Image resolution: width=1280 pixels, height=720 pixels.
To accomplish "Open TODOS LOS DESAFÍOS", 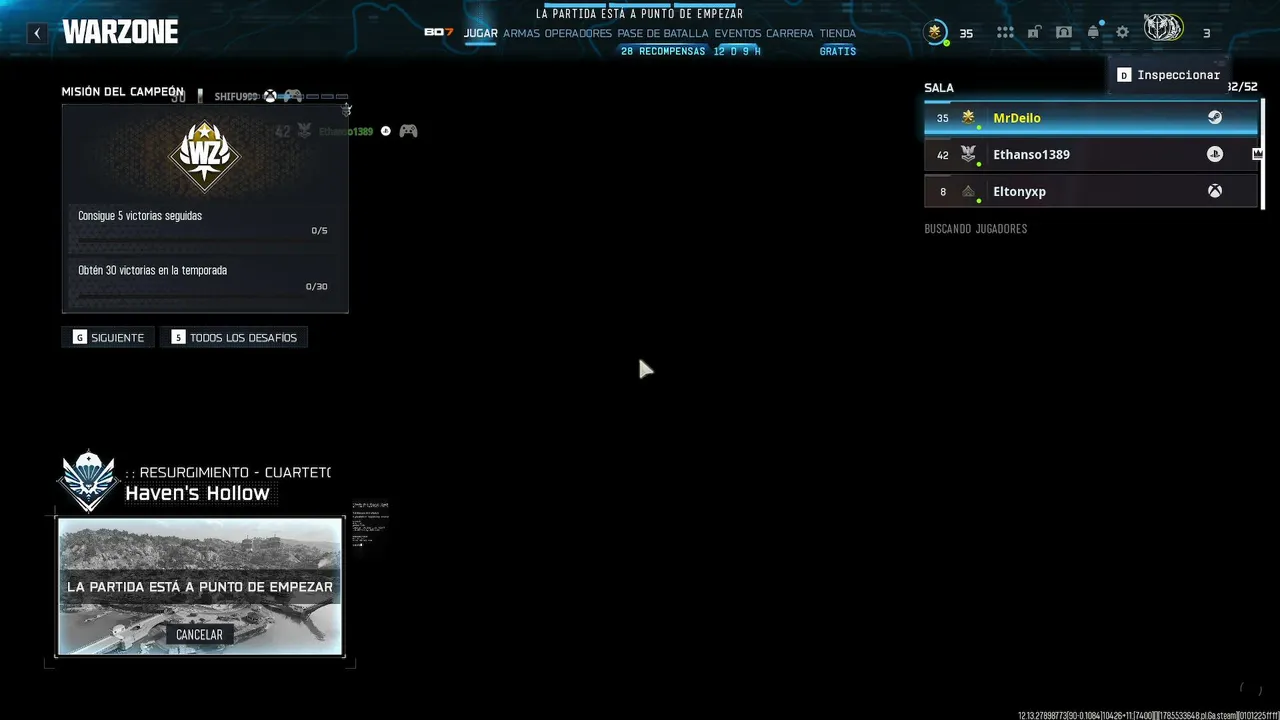I will (234, 337).
